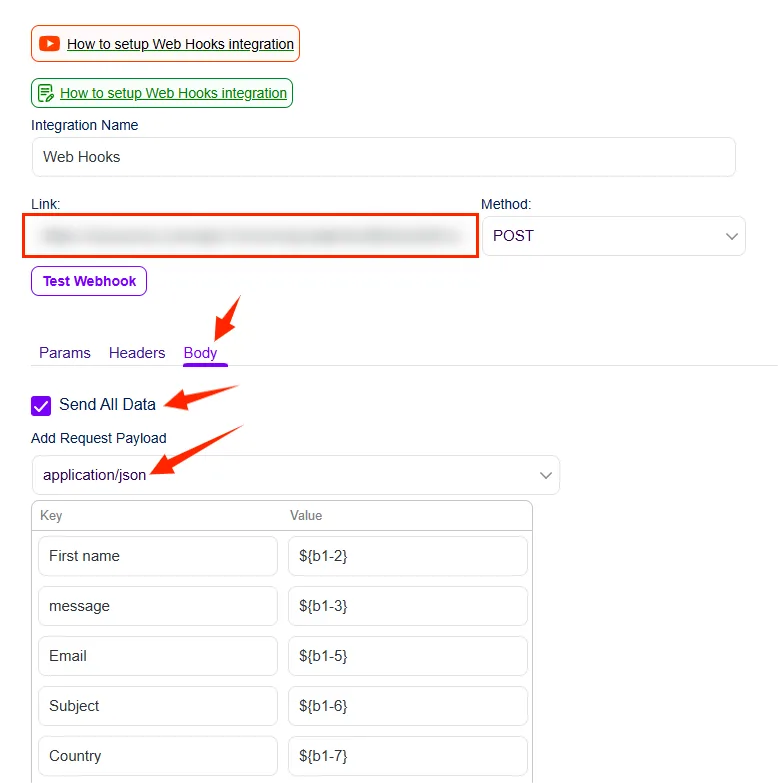Viewport: 778px width, 783px height.
Task: Click the Add Request Payload label
Action: click(x=98, y=438)
